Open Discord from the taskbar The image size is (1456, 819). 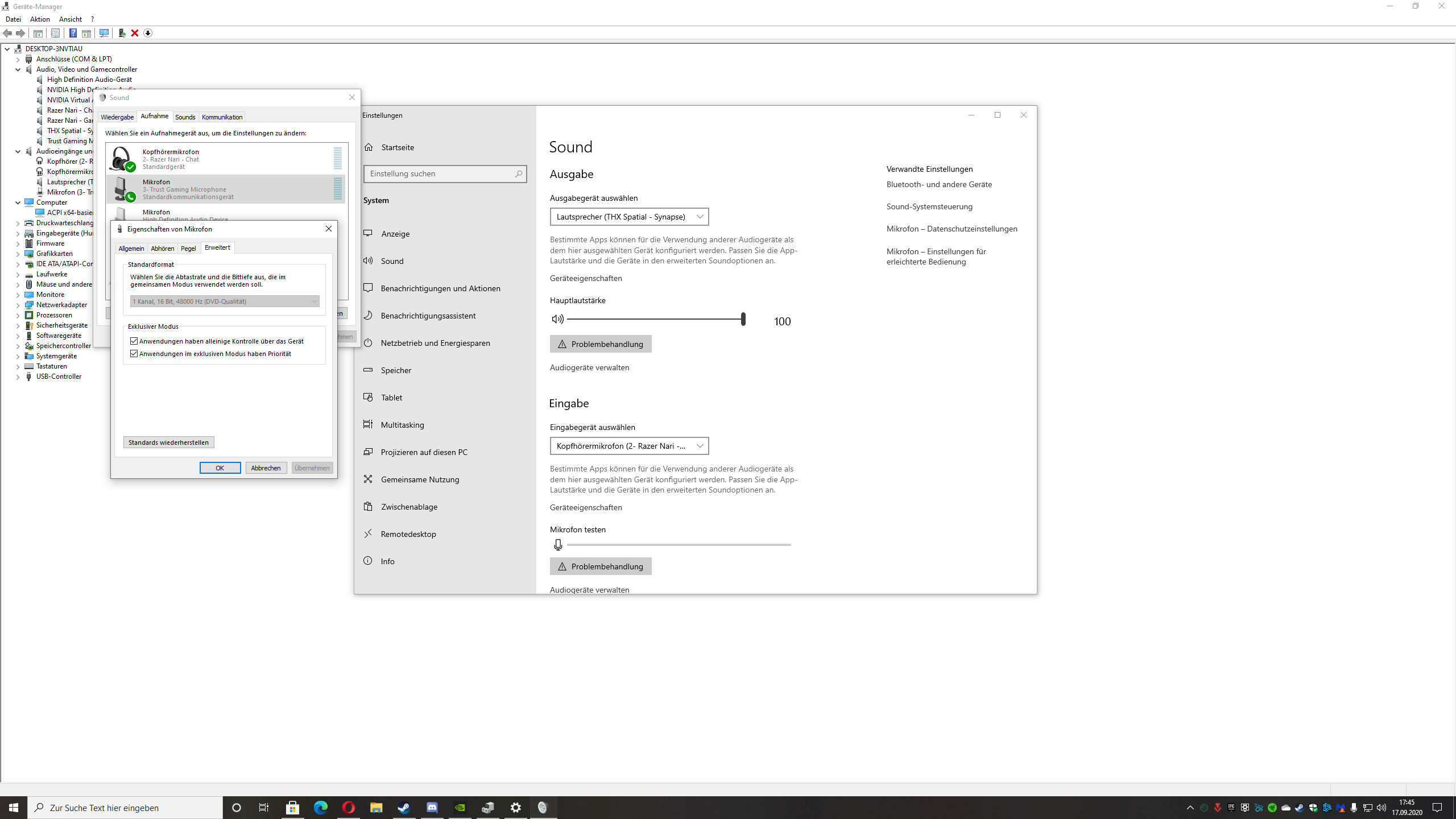tap(432, 807)
